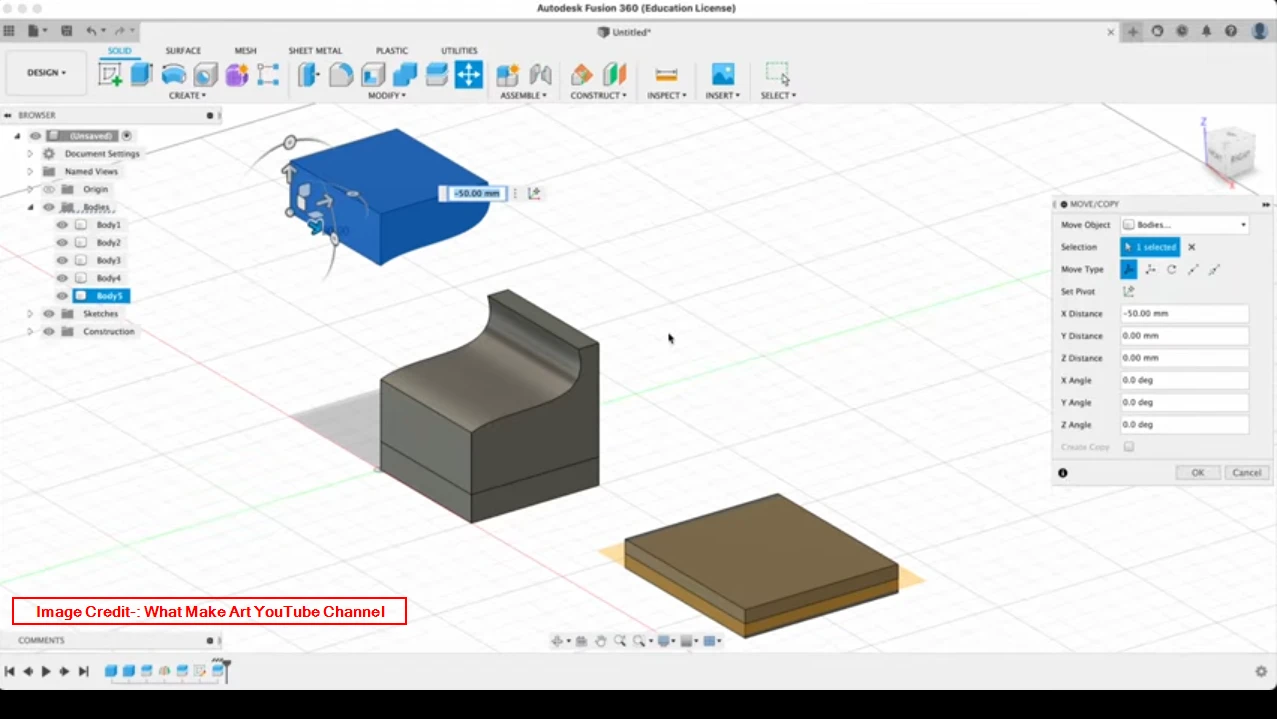Select the Press Pull tool icon
The image size is (1277, 719).
point(309,74)
